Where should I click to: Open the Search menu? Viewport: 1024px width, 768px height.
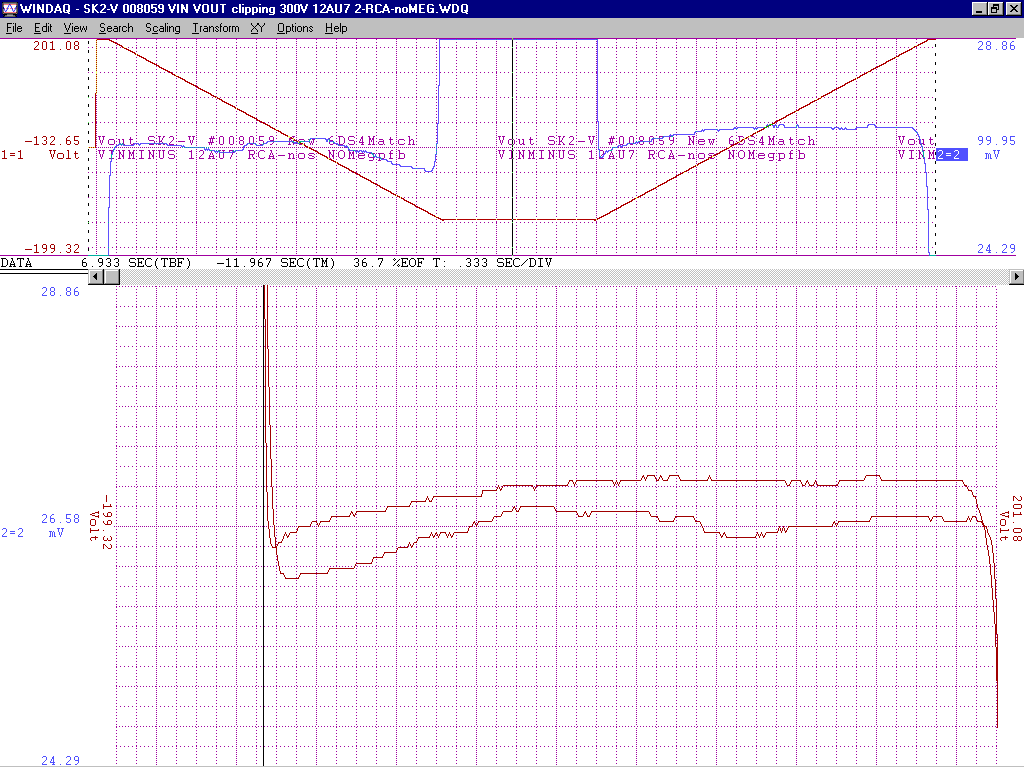(x=116, y=28)
